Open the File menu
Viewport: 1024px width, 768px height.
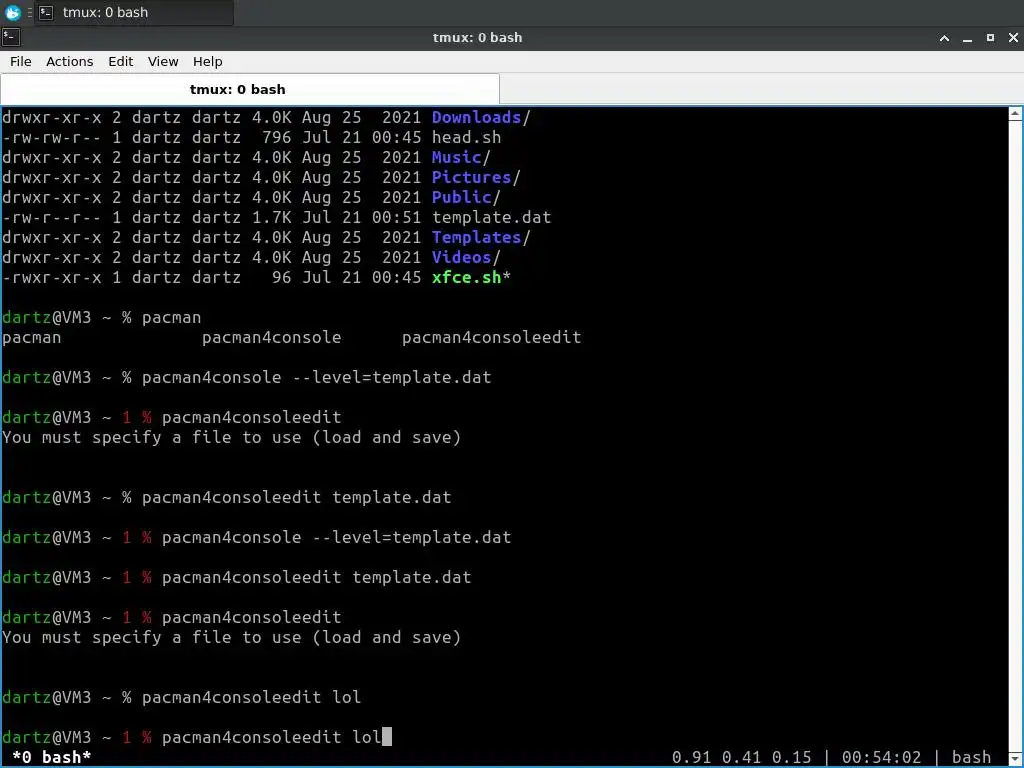(20, 61)
